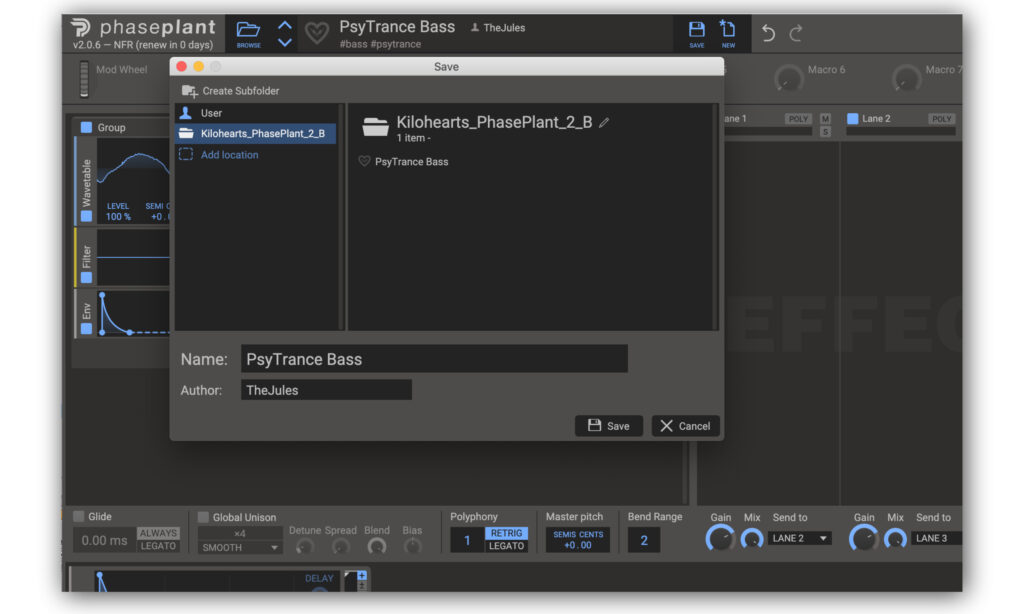Create a new preset with the New icon
Screen dimensions: 1024x614
(x=728, y=33)
